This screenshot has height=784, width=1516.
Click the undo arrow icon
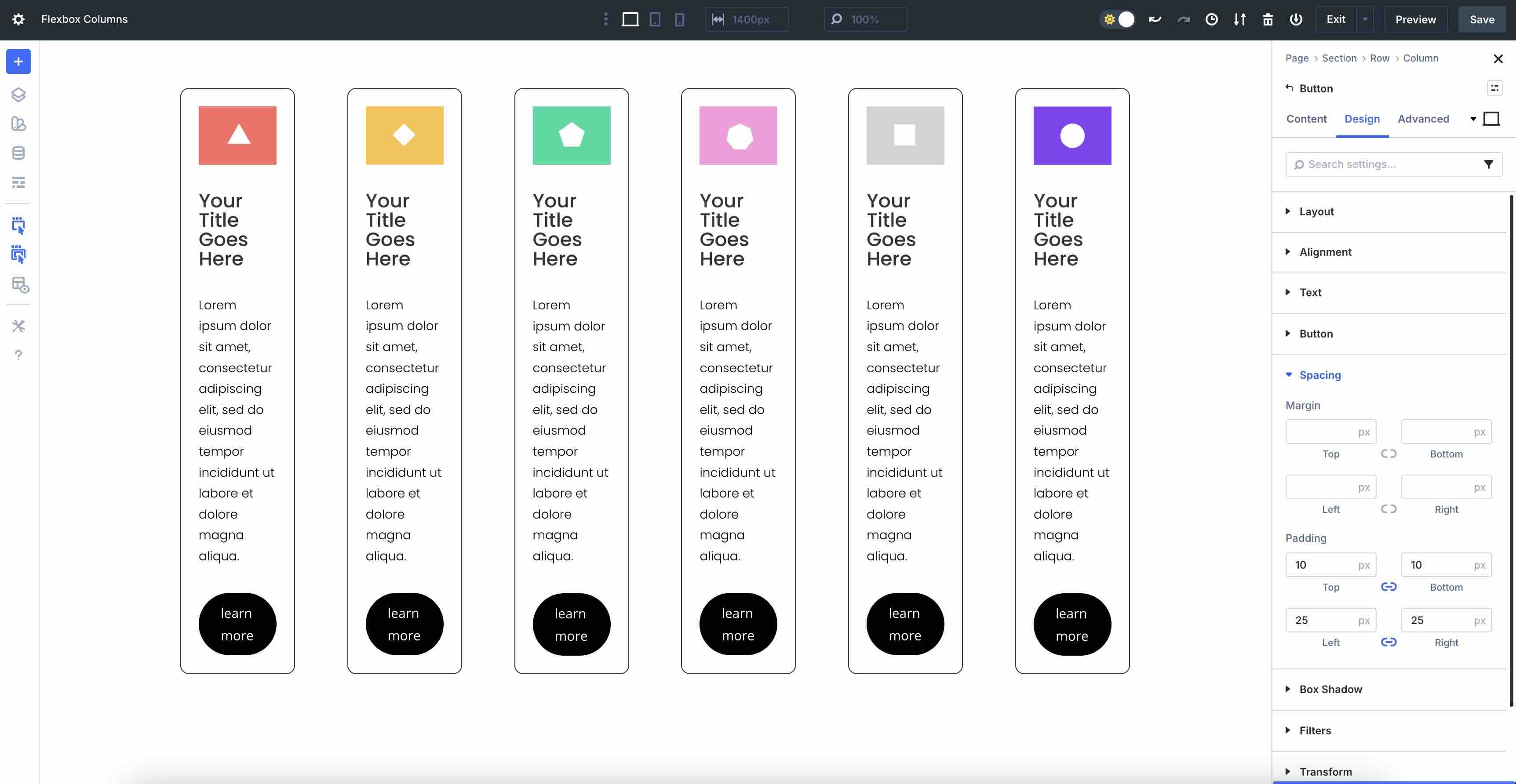1155,19
